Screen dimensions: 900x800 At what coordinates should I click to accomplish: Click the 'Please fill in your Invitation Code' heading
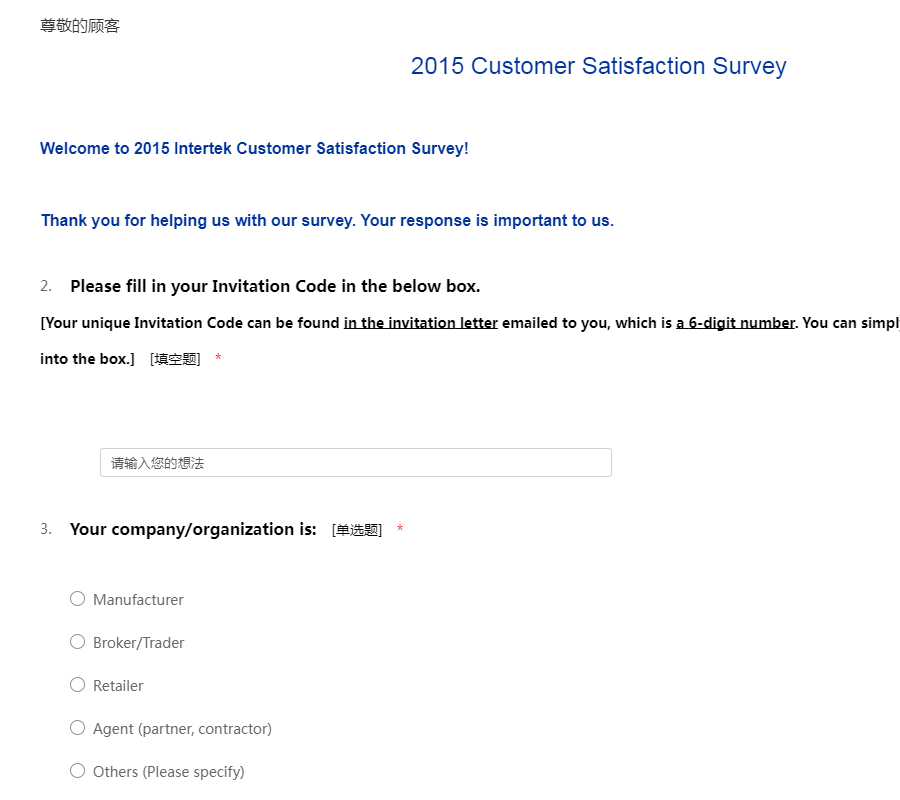tap(275, 287)
